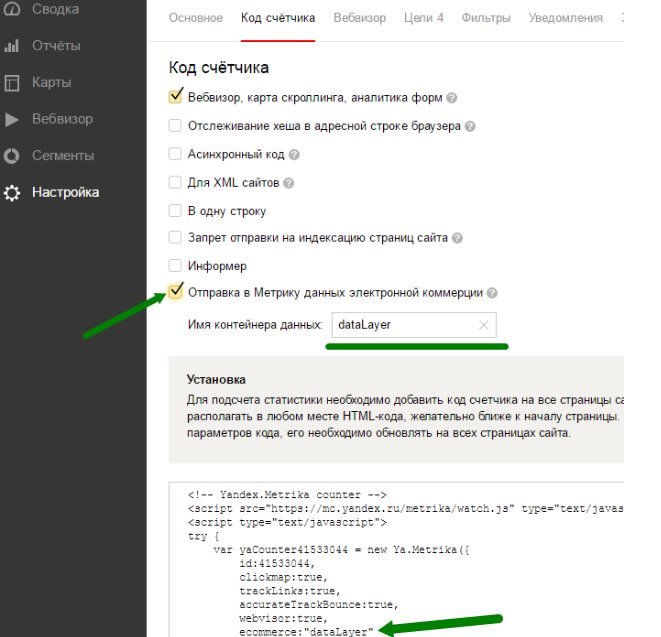Viewport: 661px width, 637px height.
Task: Click the script type="text/javascript" code line
Action: [287, 523]
